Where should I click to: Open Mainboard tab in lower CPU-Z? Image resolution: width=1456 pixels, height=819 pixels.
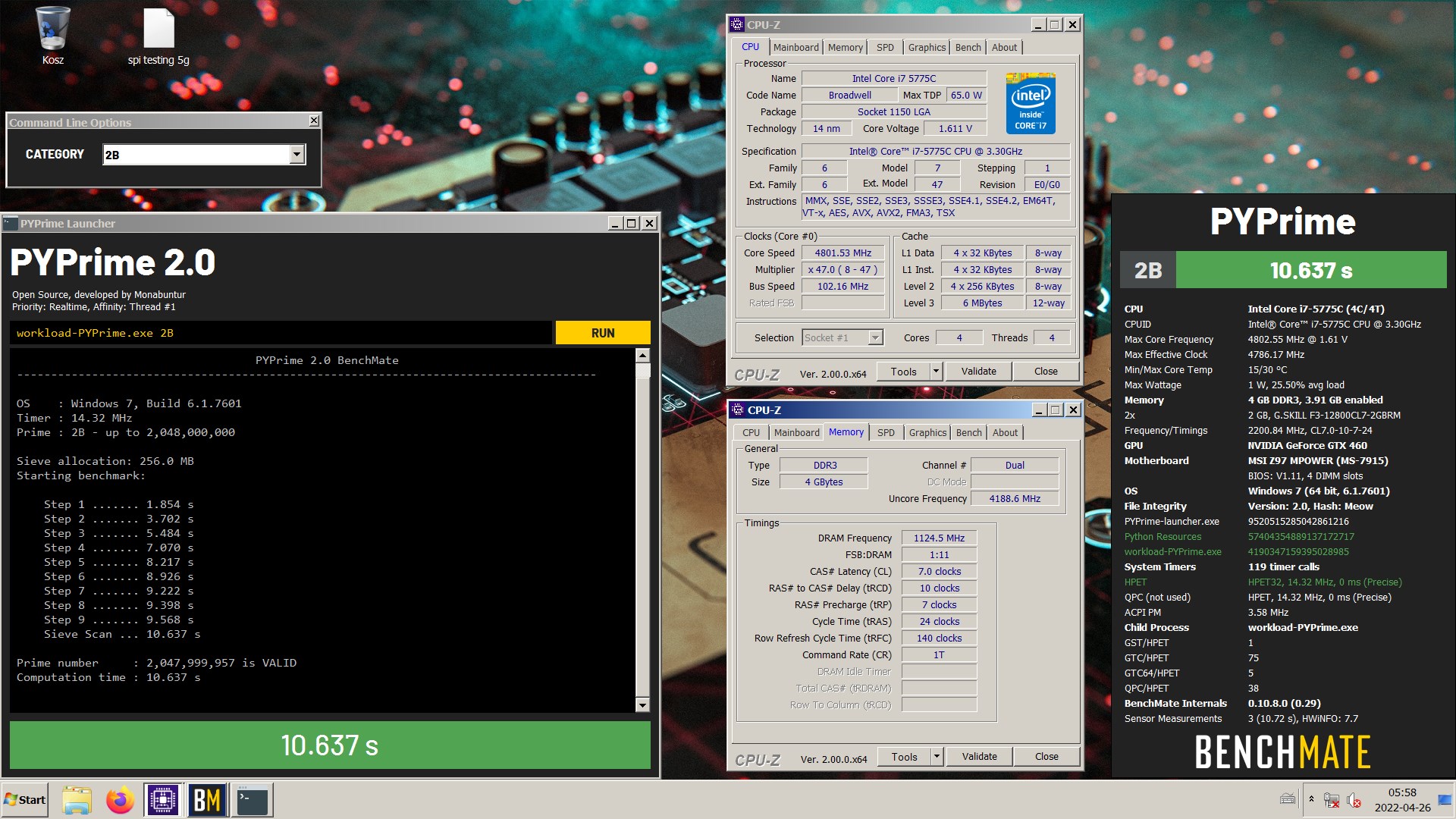(796, 432)
